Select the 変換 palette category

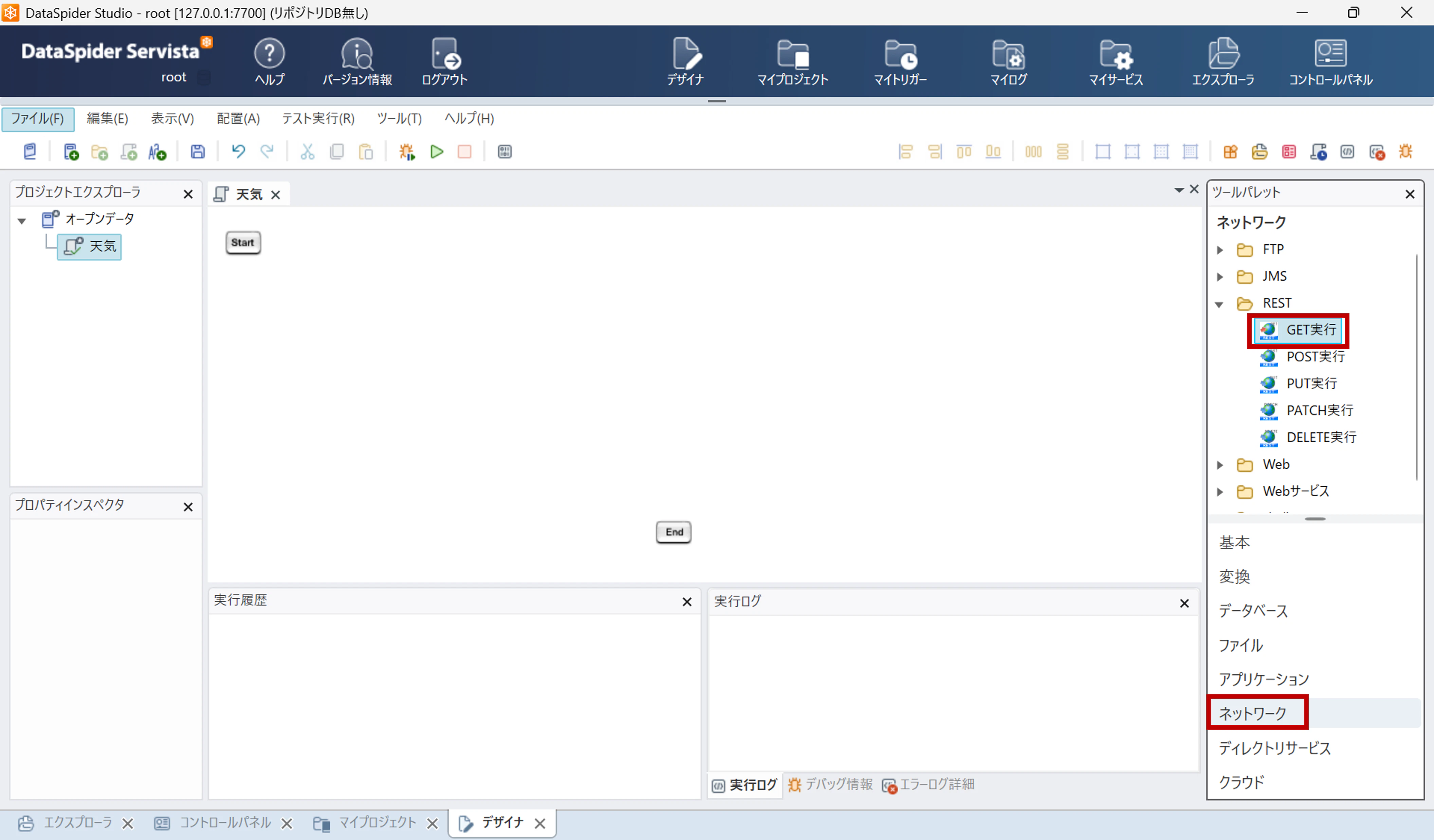(1234, 577)
